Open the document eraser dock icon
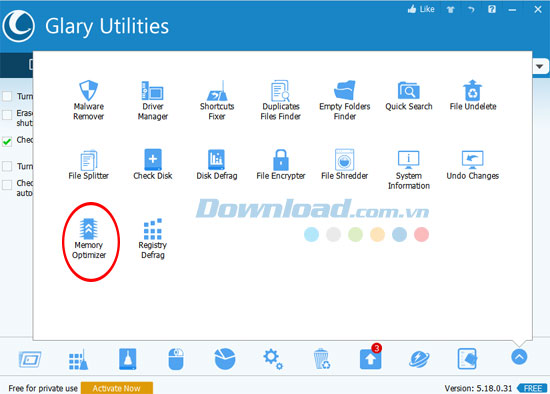Viewport: 550px width, 394px height. pyautogui.click(x=468, y=359)
